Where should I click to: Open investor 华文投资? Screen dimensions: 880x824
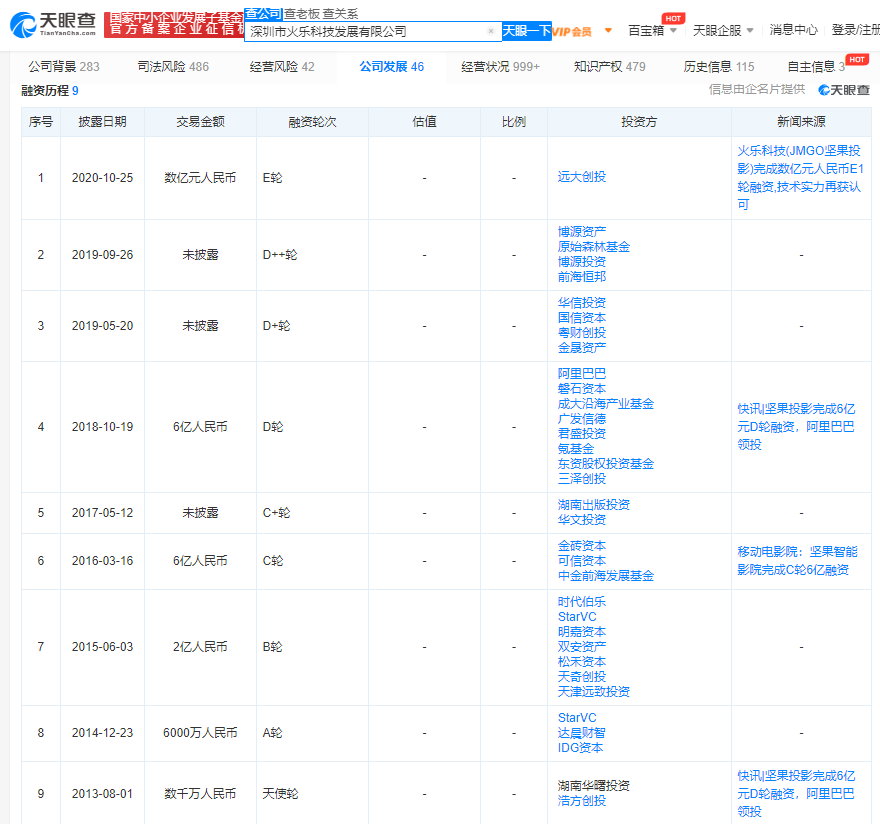click(x=581, y=520)
